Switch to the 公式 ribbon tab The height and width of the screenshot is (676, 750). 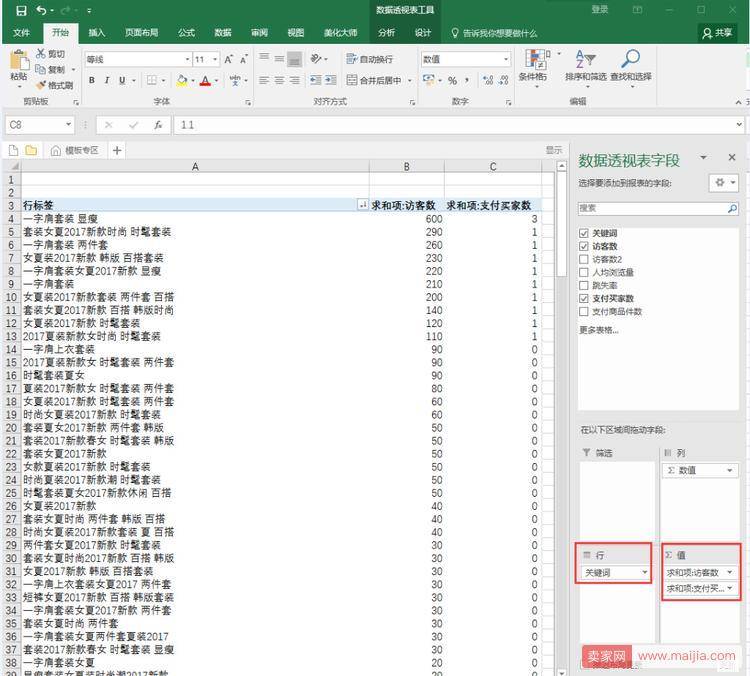pyautogui.click(x=186, y=33)
